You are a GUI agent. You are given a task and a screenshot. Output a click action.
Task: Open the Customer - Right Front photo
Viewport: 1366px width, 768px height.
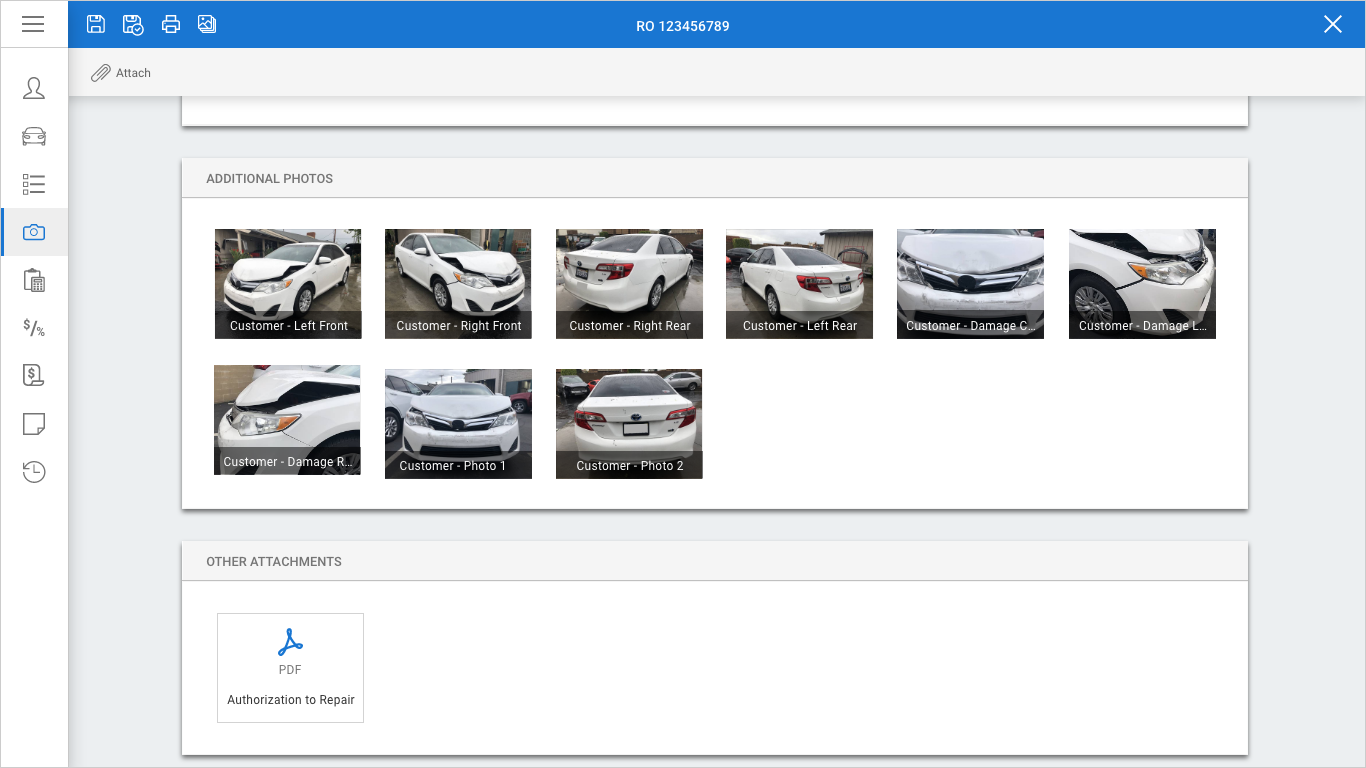click(x=458, y=284)
